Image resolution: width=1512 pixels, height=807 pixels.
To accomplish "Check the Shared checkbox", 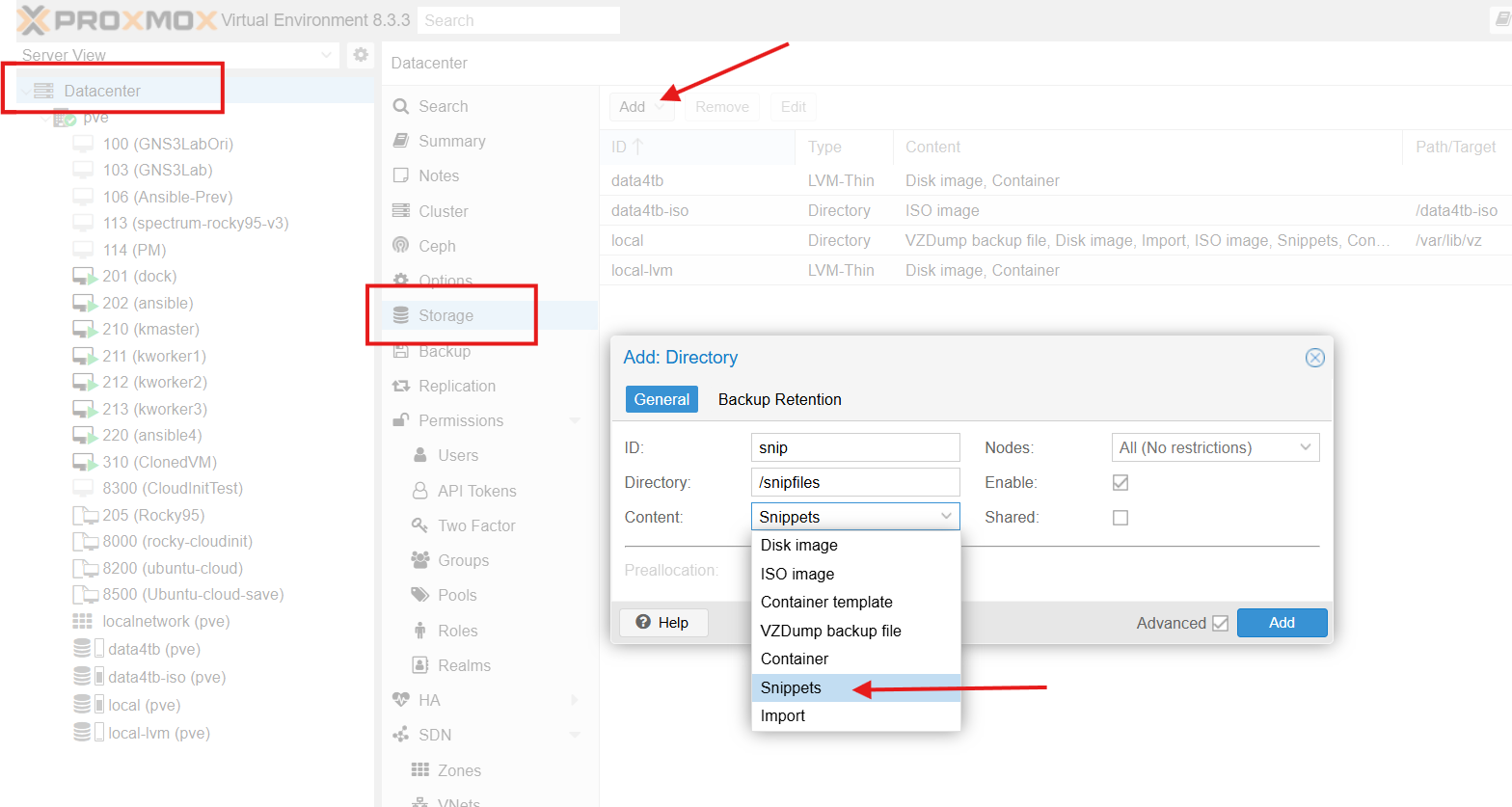I will [1120, 518].
